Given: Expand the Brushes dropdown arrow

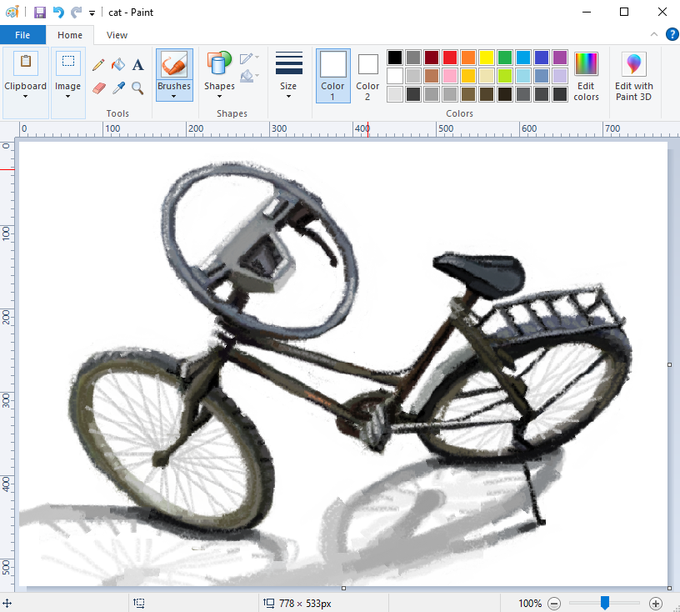Looking at the screenshot, I should (174, 97).
